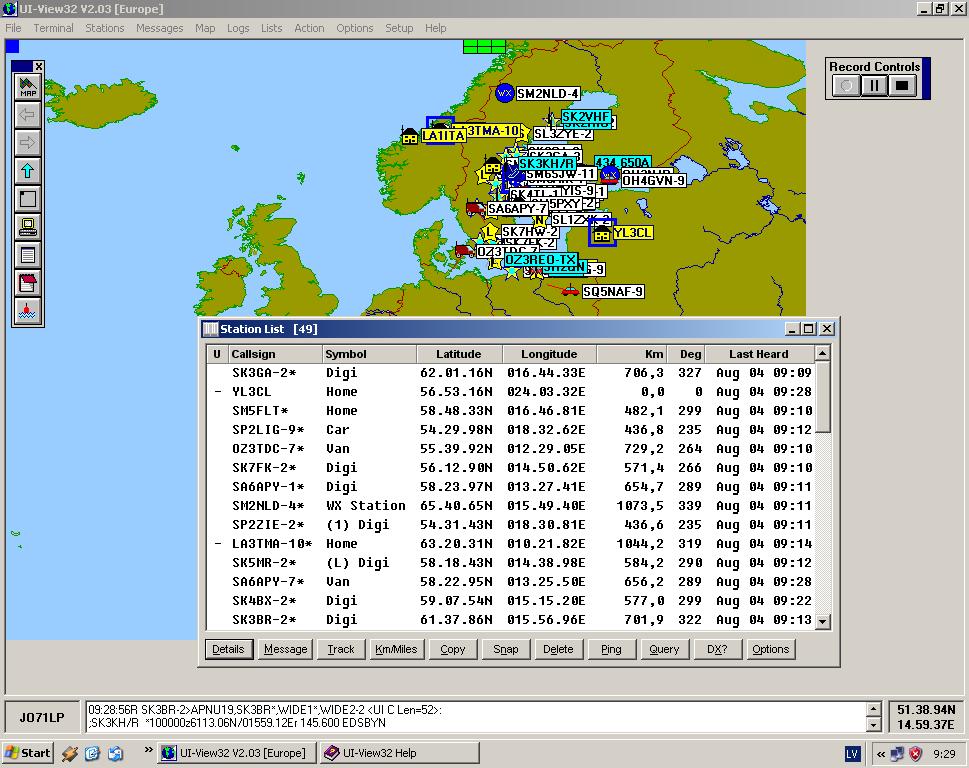This screenshot has width=969, height=768.
Task: Click the cyan up-arrow toolbar icon
Action: point(27,171)
